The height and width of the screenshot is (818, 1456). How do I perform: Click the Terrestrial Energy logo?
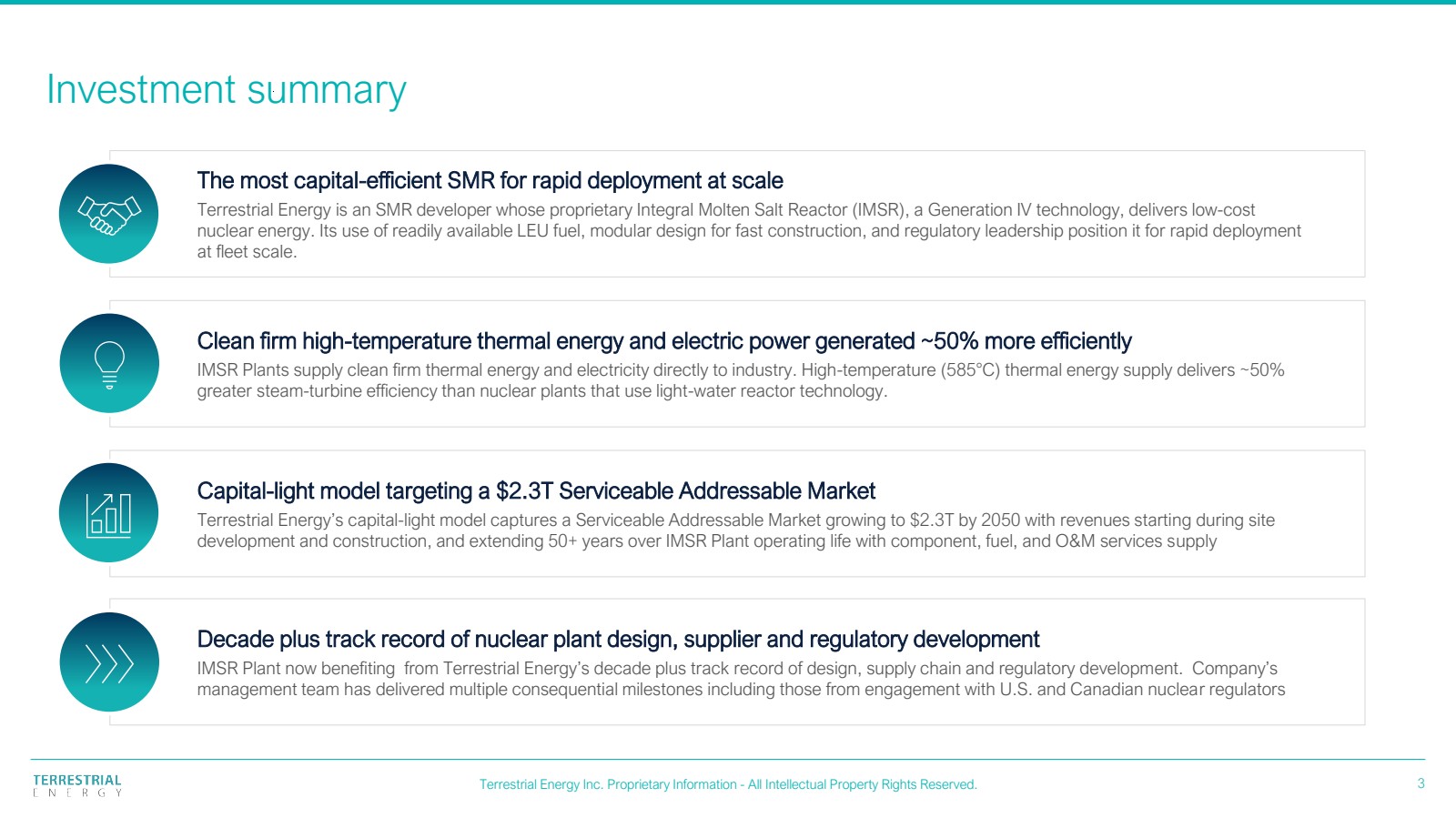(x=77, y=786)
